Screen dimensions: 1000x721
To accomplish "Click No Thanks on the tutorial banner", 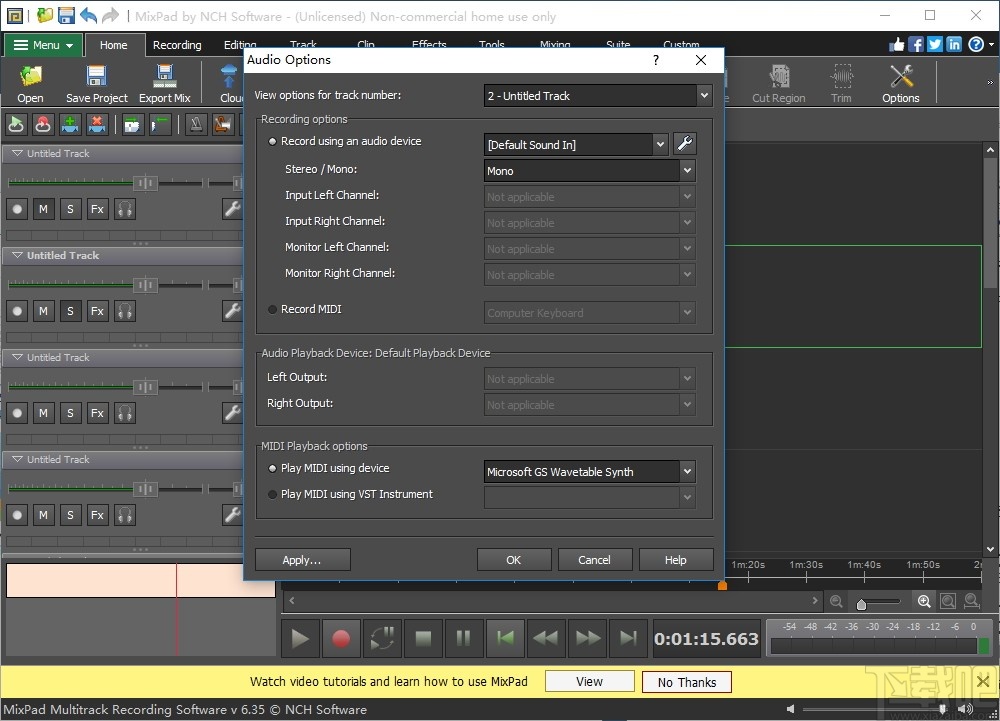I will tap(687, 682).
